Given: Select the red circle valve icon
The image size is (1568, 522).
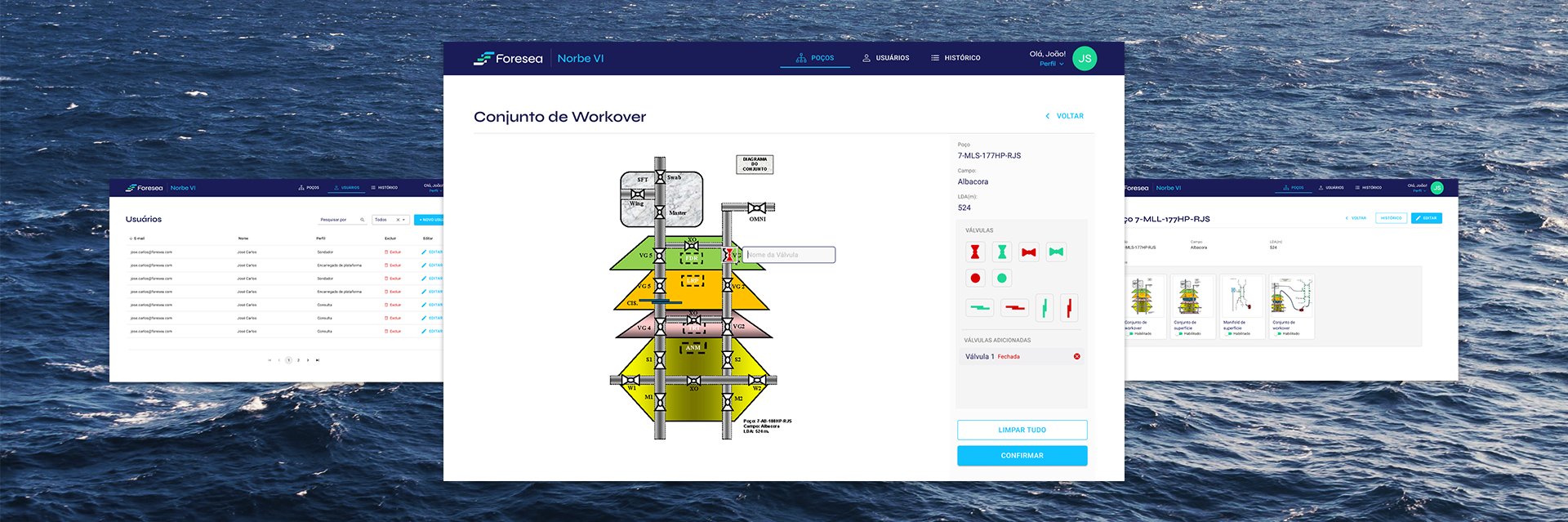Looking at the screenshot, I should [x=975, y=279].
